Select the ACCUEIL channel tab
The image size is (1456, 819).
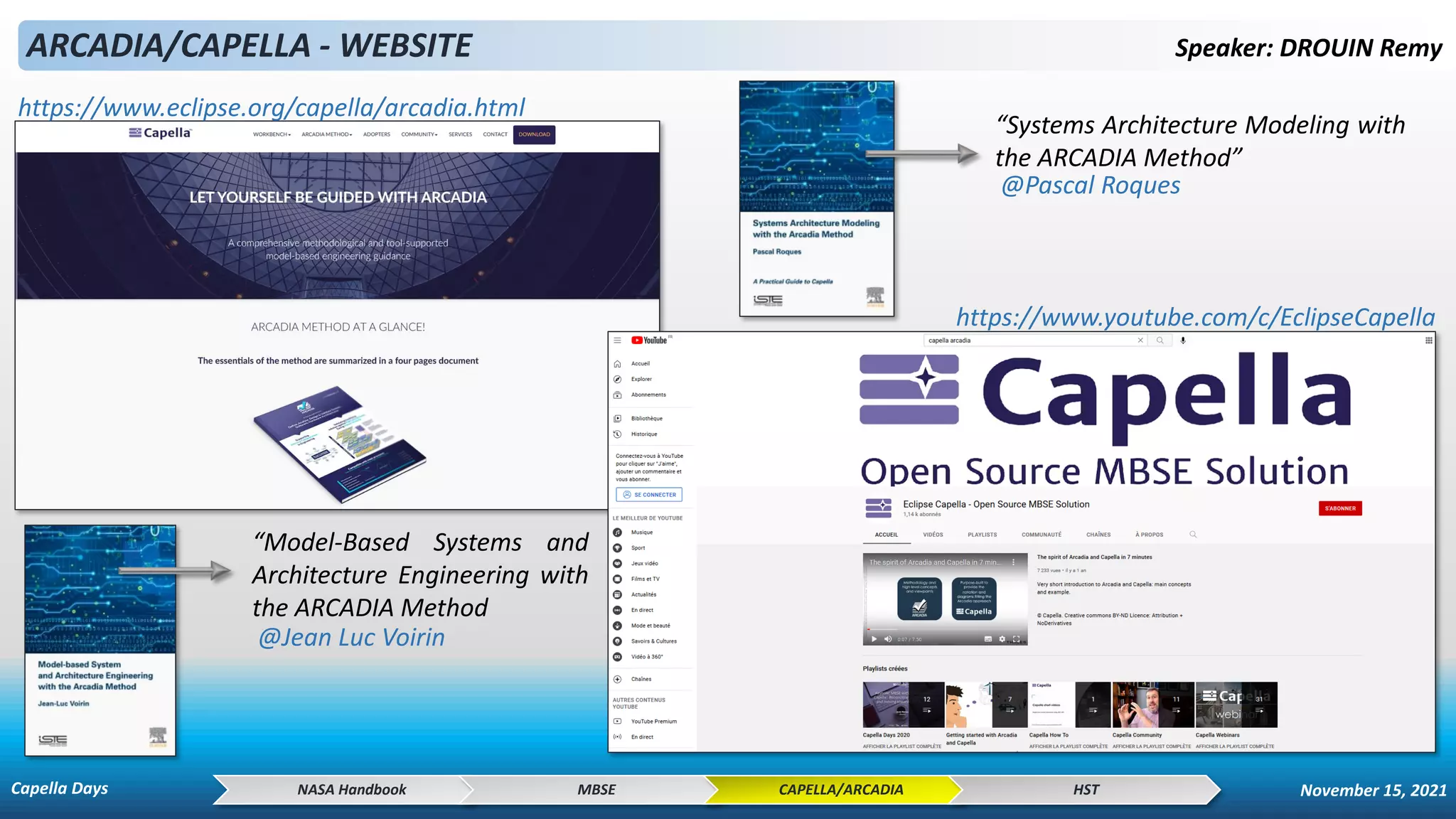click(886, 535)
